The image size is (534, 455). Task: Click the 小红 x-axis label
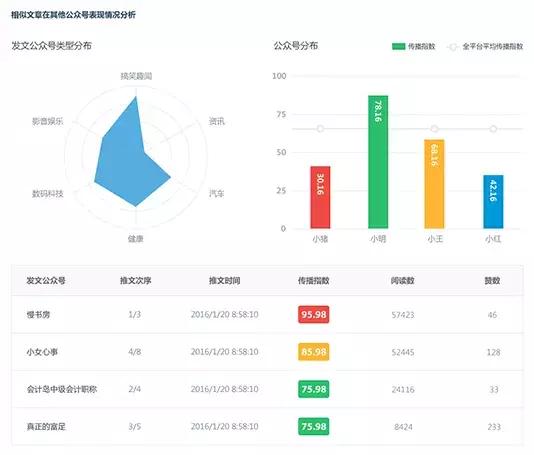pyautogui.click(x=493, y=239)
